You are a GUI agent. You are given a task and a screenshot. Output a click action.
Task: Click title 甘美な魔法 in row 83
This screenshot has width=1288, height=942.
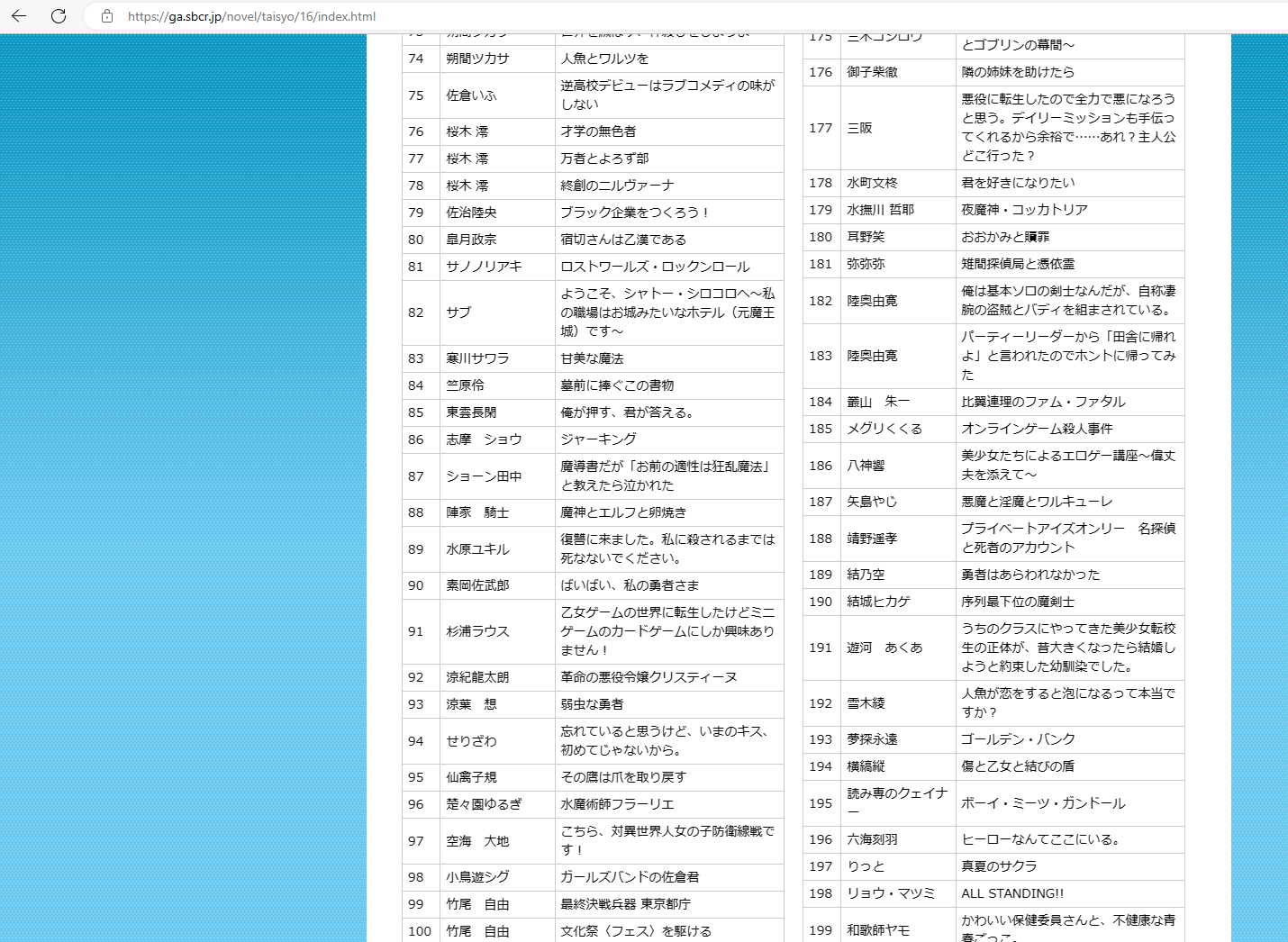[592, 358]
